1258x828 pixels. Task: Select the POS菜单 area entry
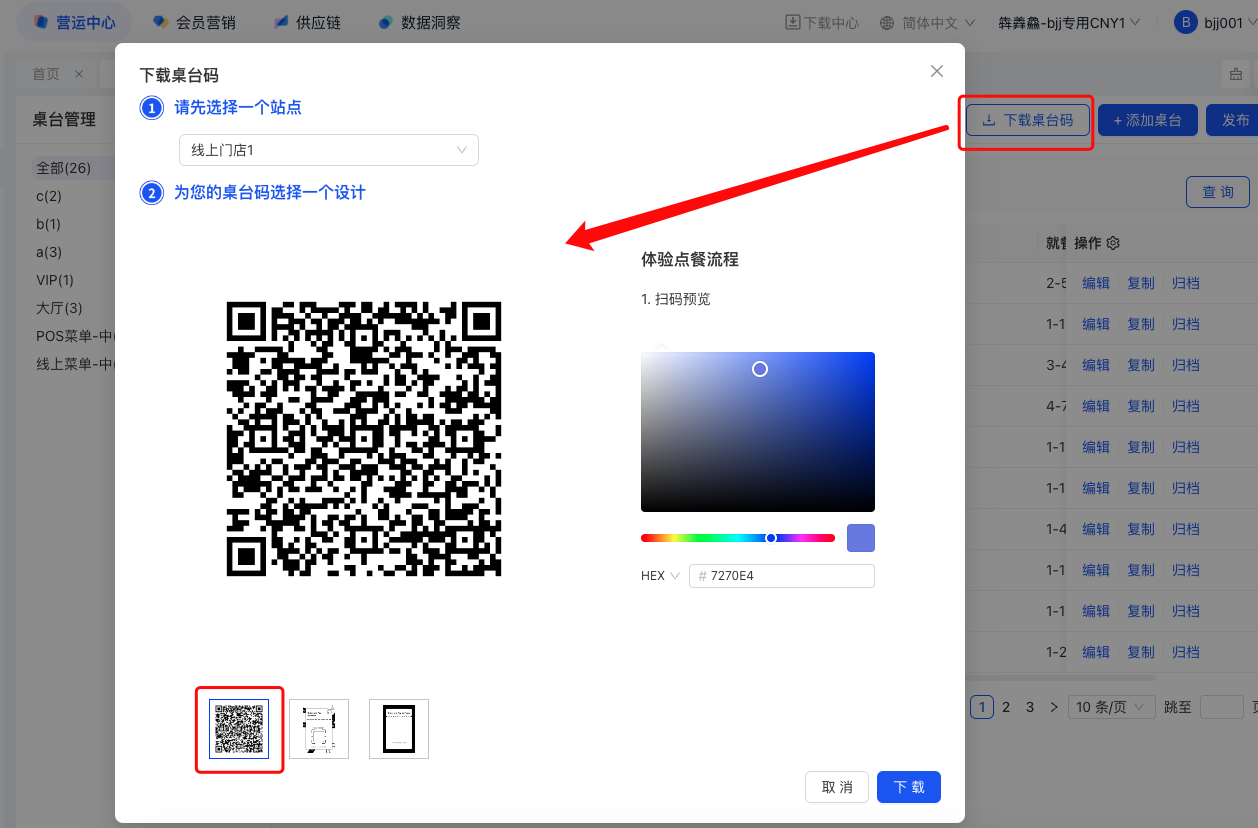click(x=75, y=336)
